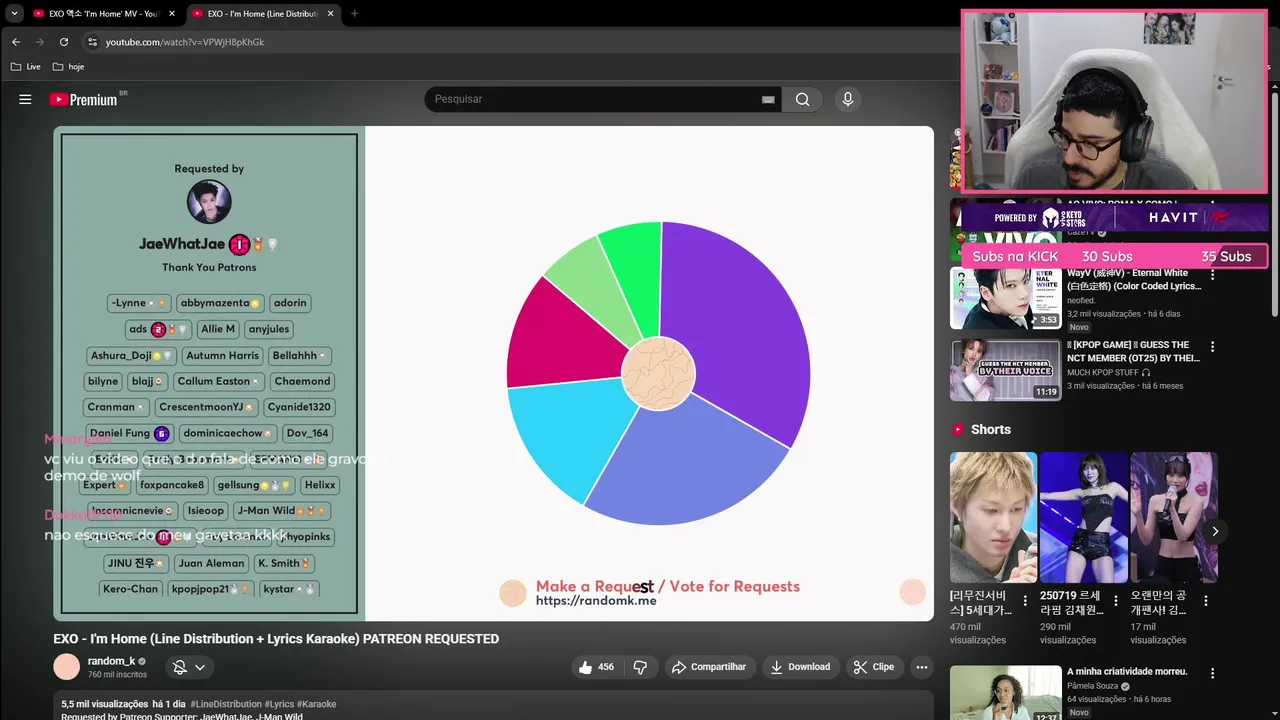The width and height of the screenshot is (1280, 720).
Task: Open the 250719 Short thumbnail
Action: pos(1084,517)
